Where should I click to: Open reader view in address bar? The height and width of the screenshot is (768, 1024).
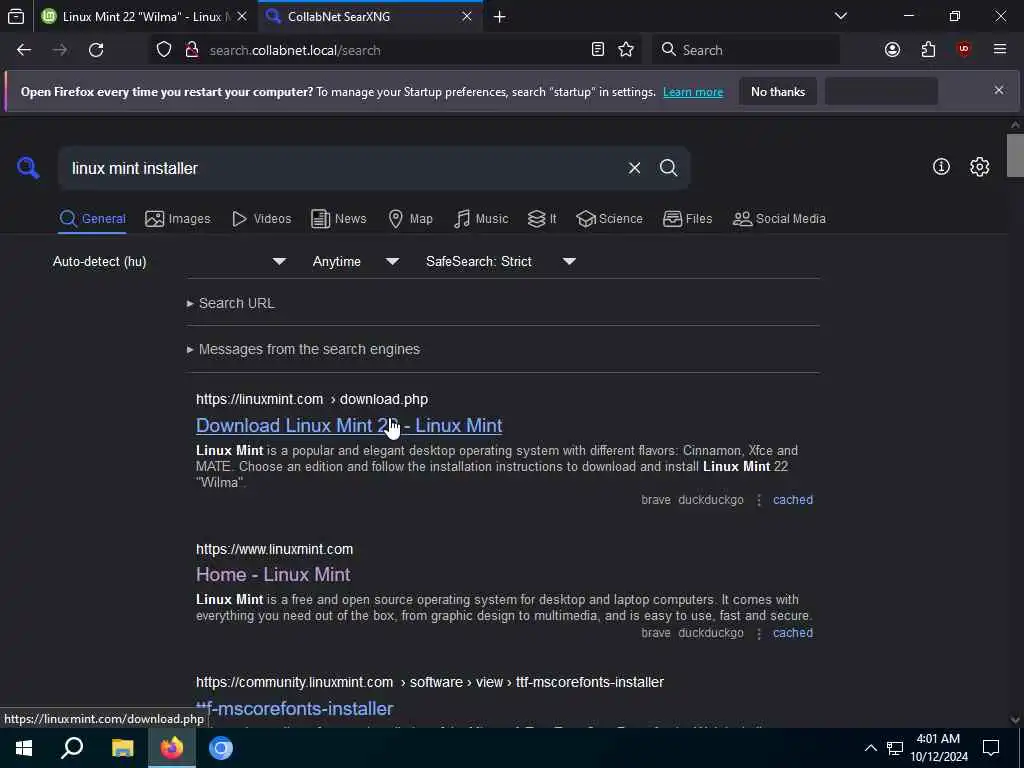[x=598, y=50]
